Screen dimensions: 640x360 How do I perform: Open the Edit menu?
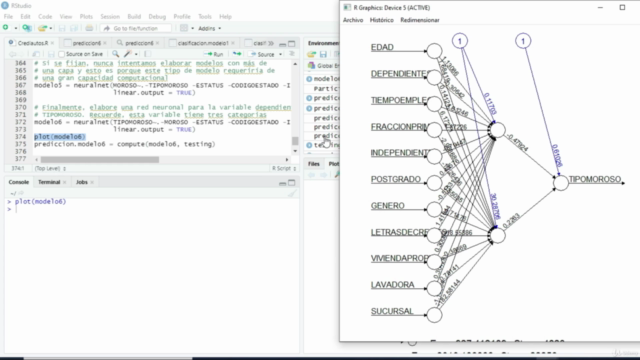pyautogui.click(x=25, y=17)
